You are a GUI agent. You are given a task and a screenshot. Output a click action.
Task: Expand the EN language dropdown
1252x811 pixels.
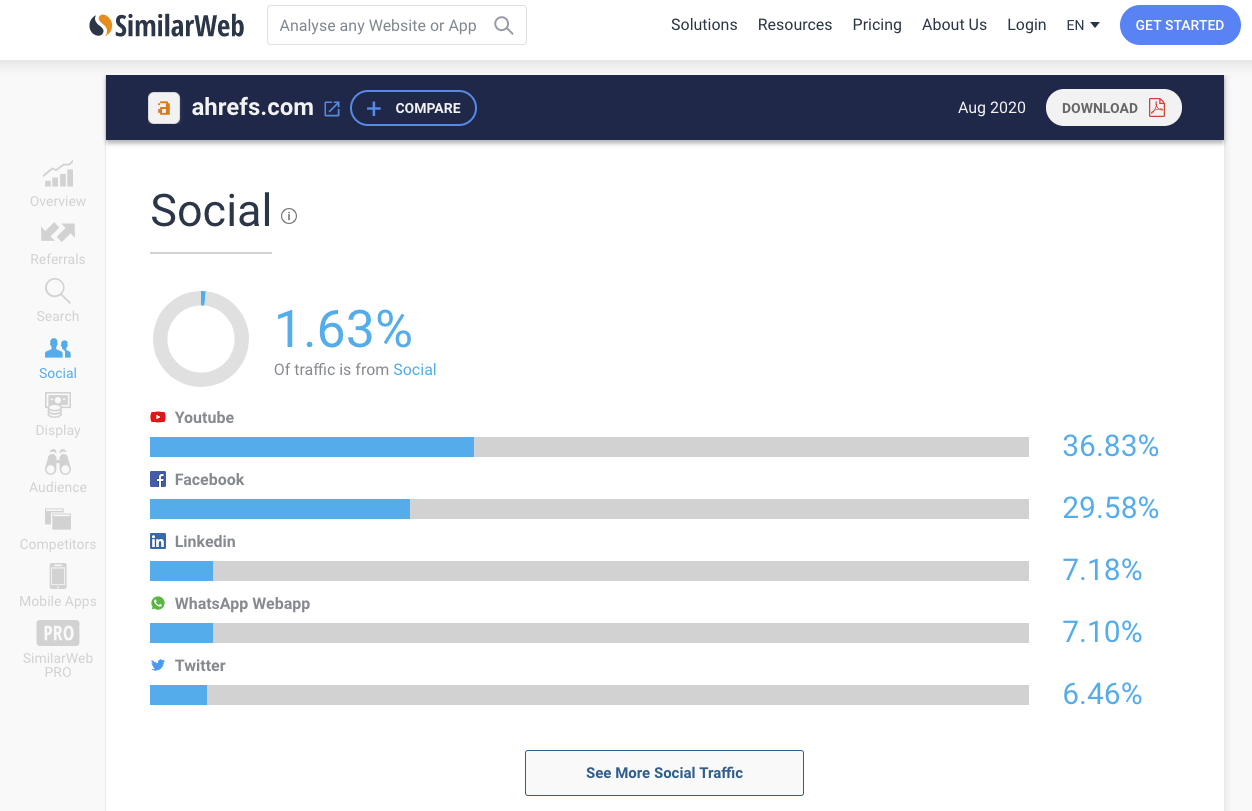coord(1082,25)
